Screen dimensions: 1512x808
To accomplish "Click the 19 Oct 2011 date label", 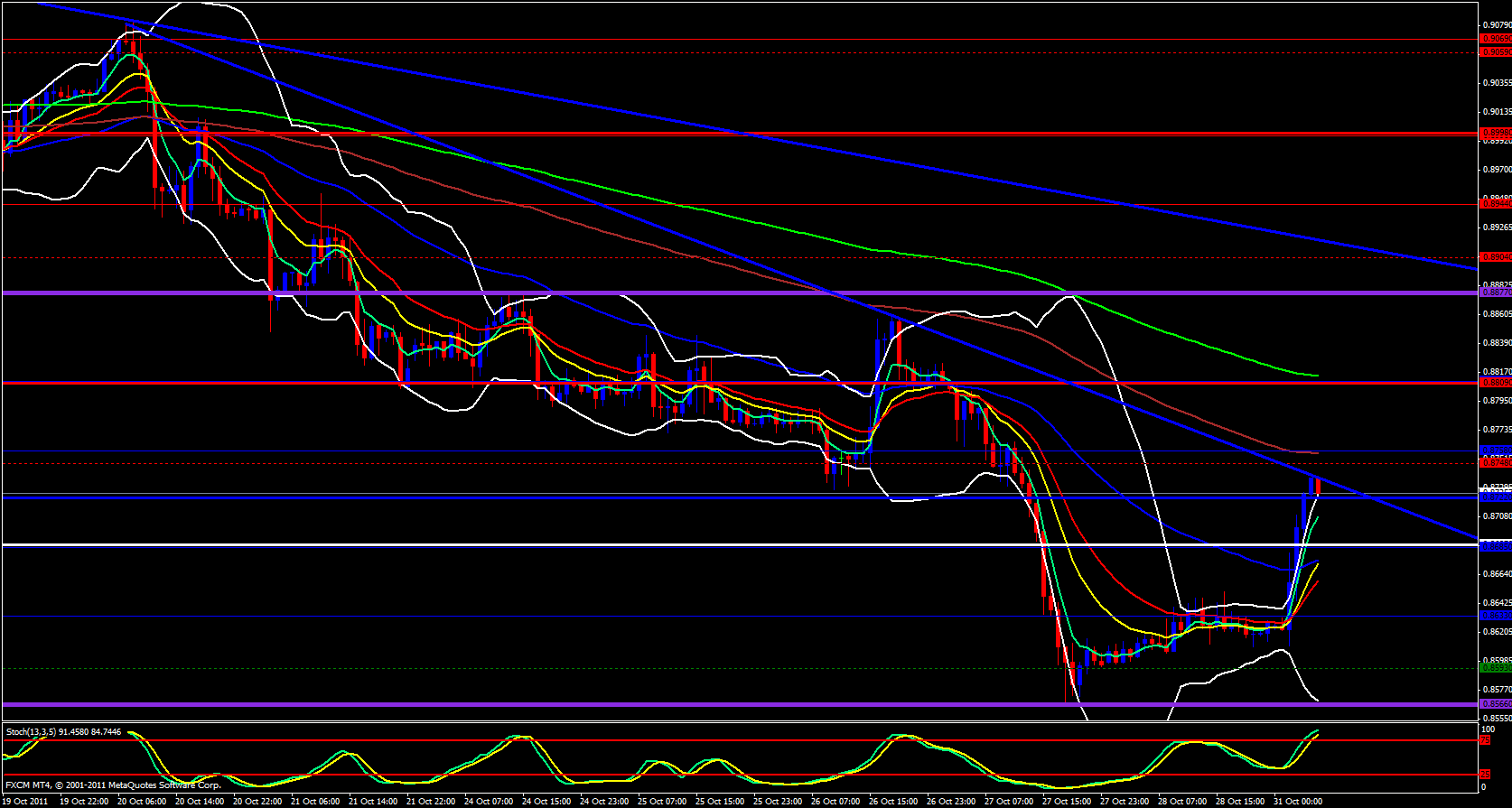I will 25,801.
